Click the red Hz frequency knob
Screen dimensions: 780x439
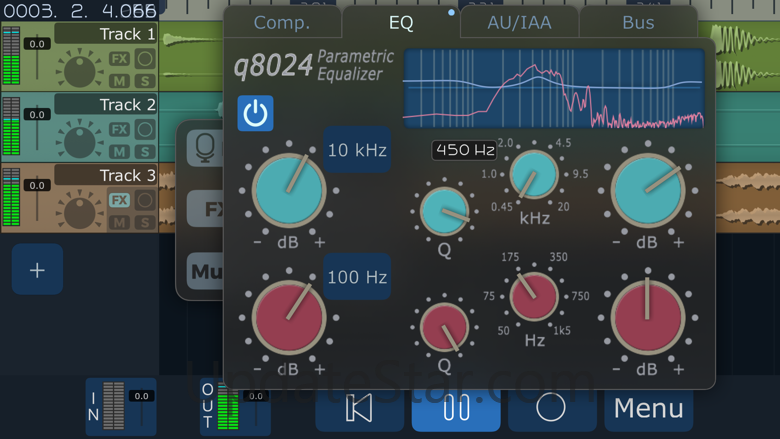click(534, 296)
